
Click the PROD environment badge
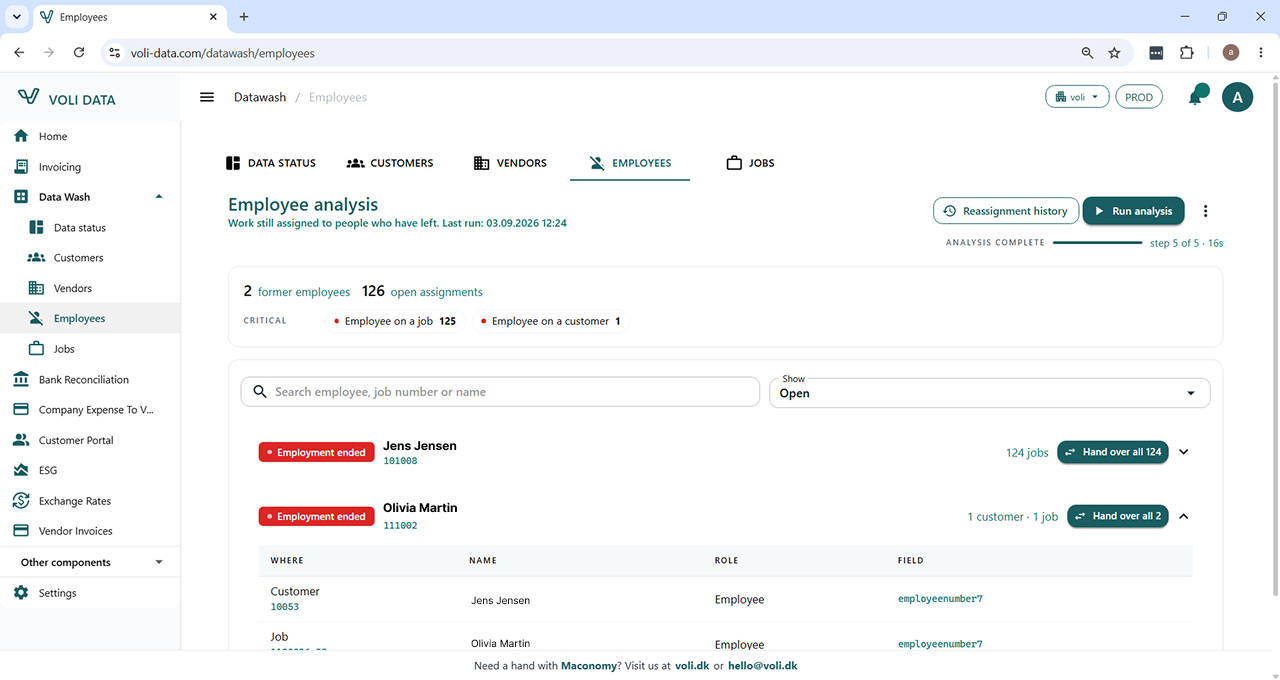point(1139,97)
